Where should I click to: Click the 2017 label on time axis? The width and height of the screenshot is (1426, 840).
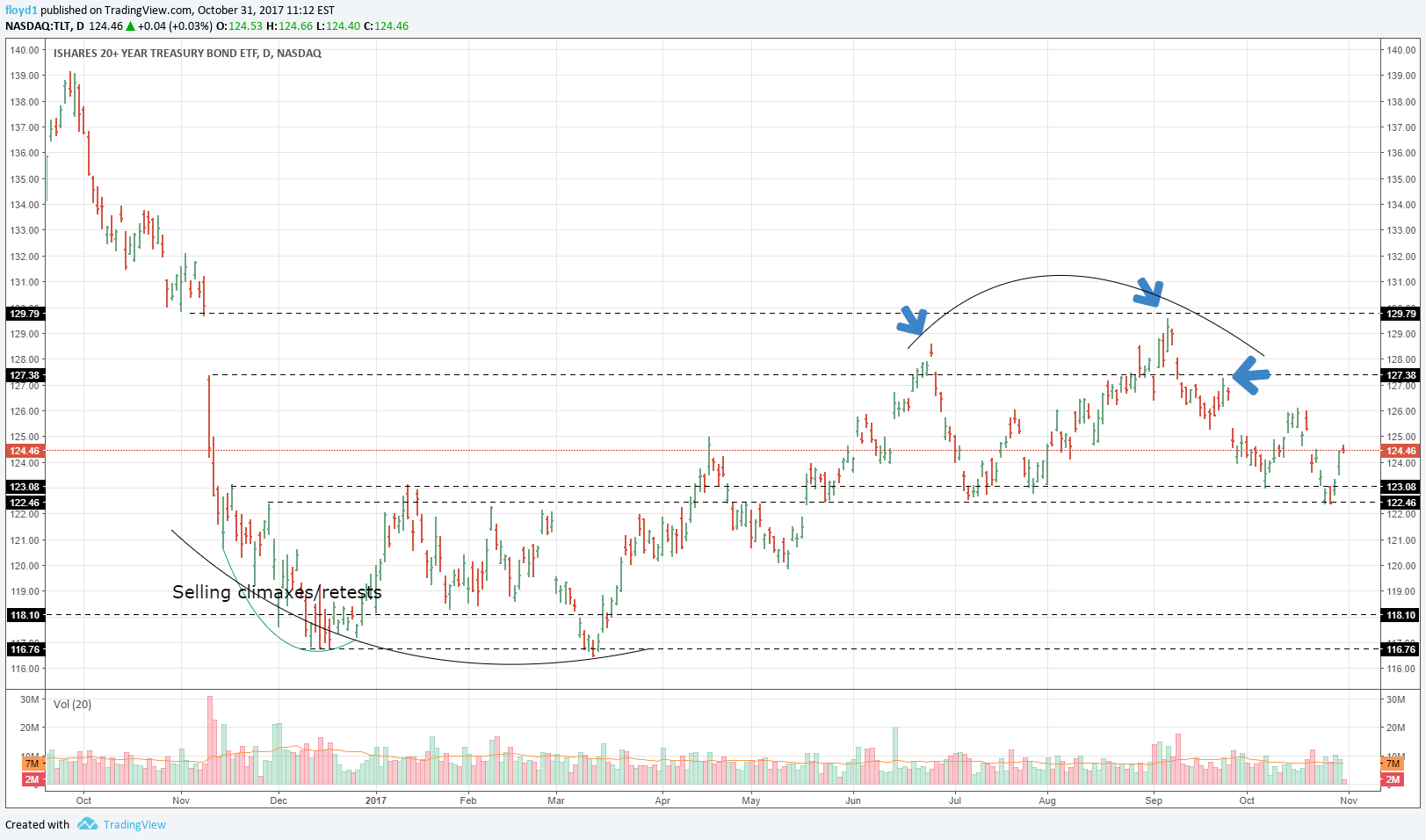pos(376,800)
